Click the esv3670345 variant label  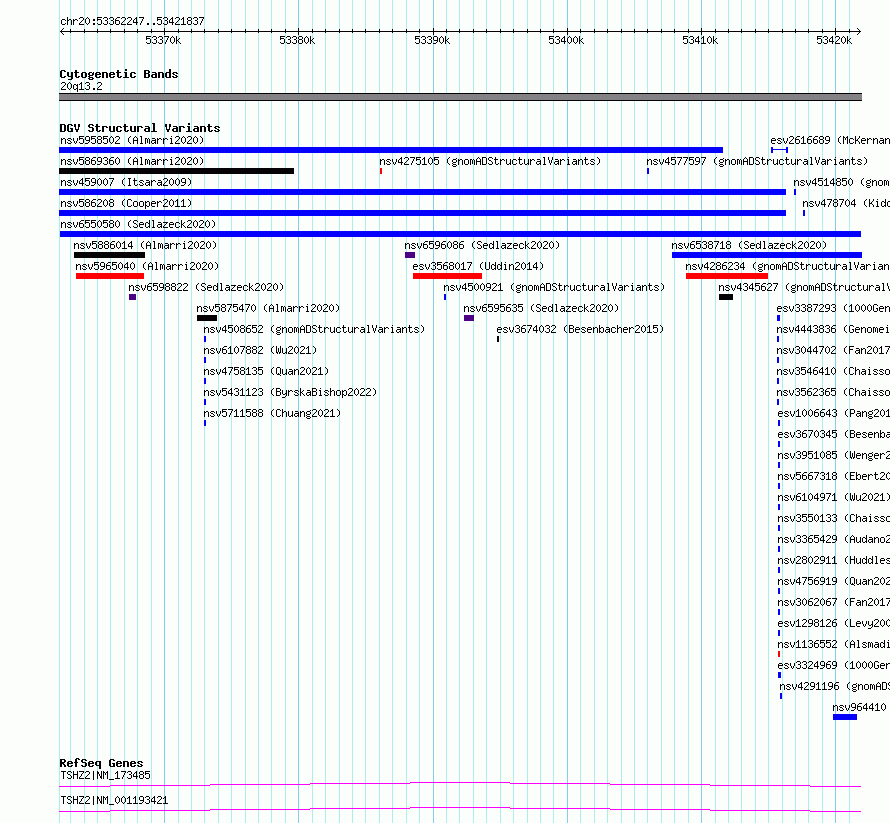(x=833, y=434)
